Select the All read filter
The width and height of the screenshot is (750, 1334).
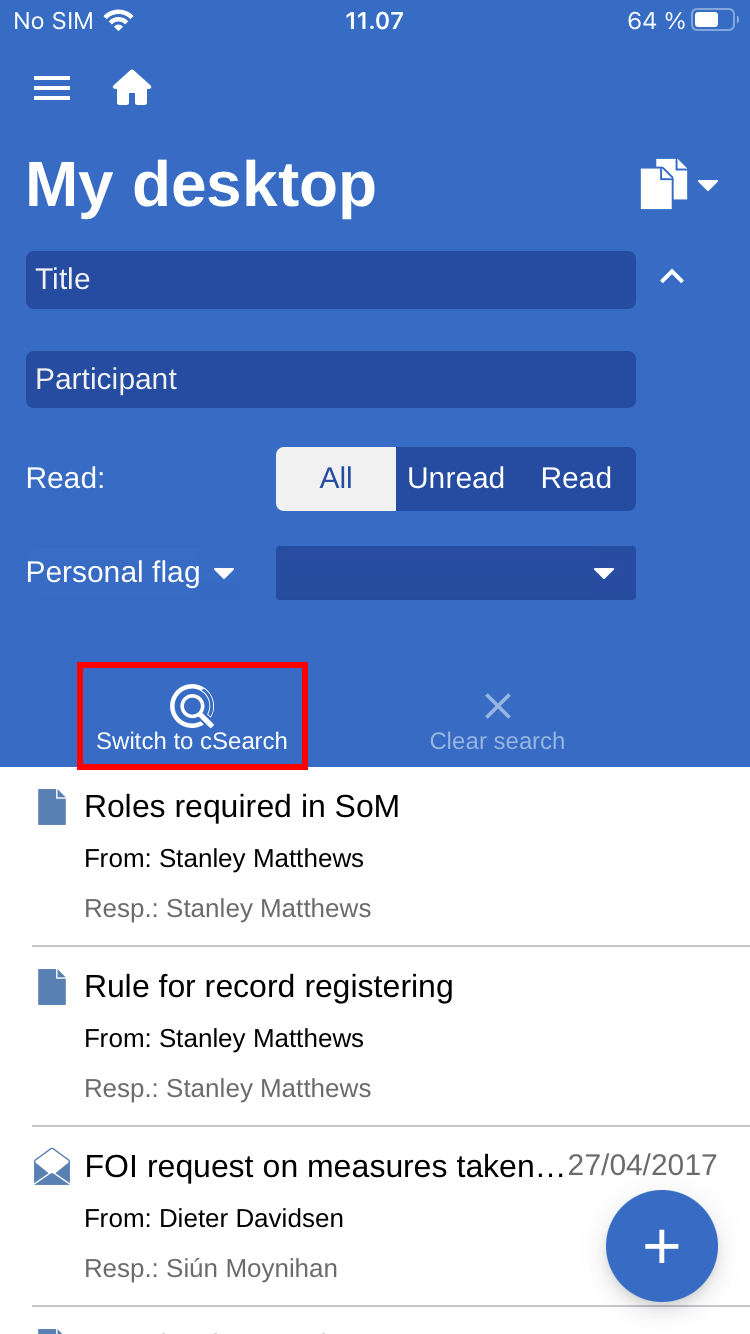coord(336,479)
